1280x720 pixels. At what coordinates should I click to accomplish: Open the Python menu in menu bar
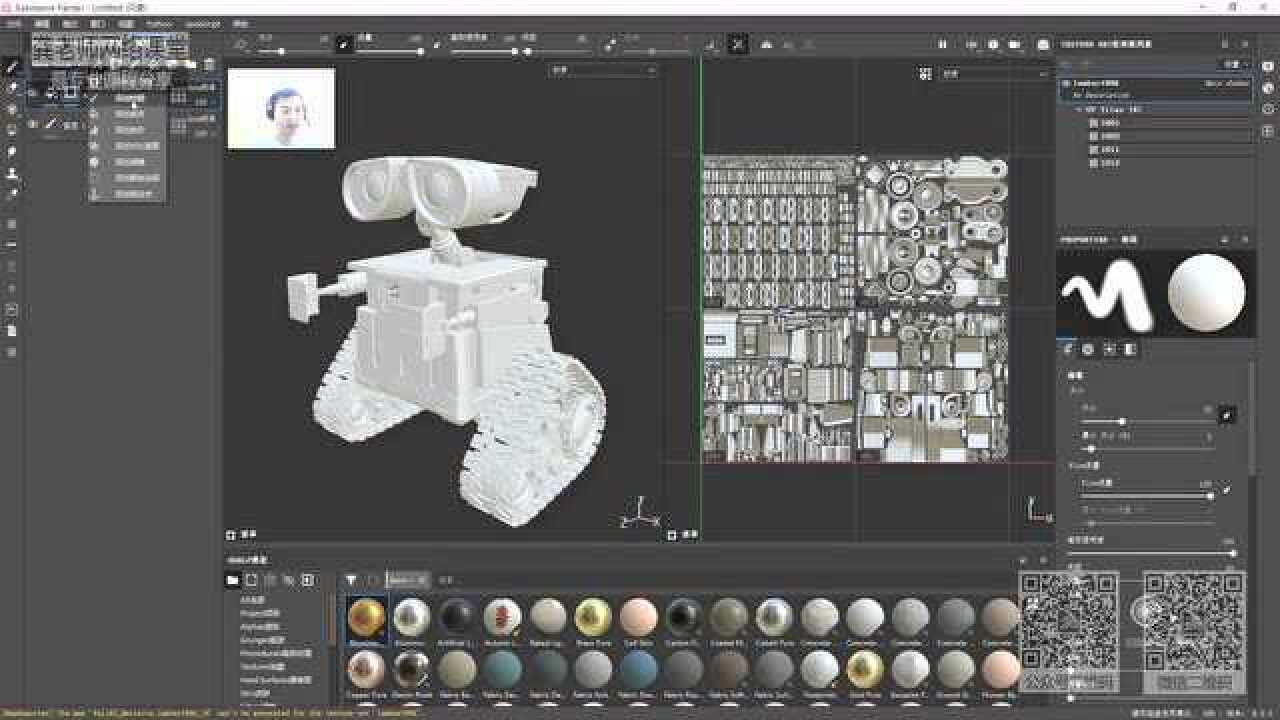[x=158, y=23]
